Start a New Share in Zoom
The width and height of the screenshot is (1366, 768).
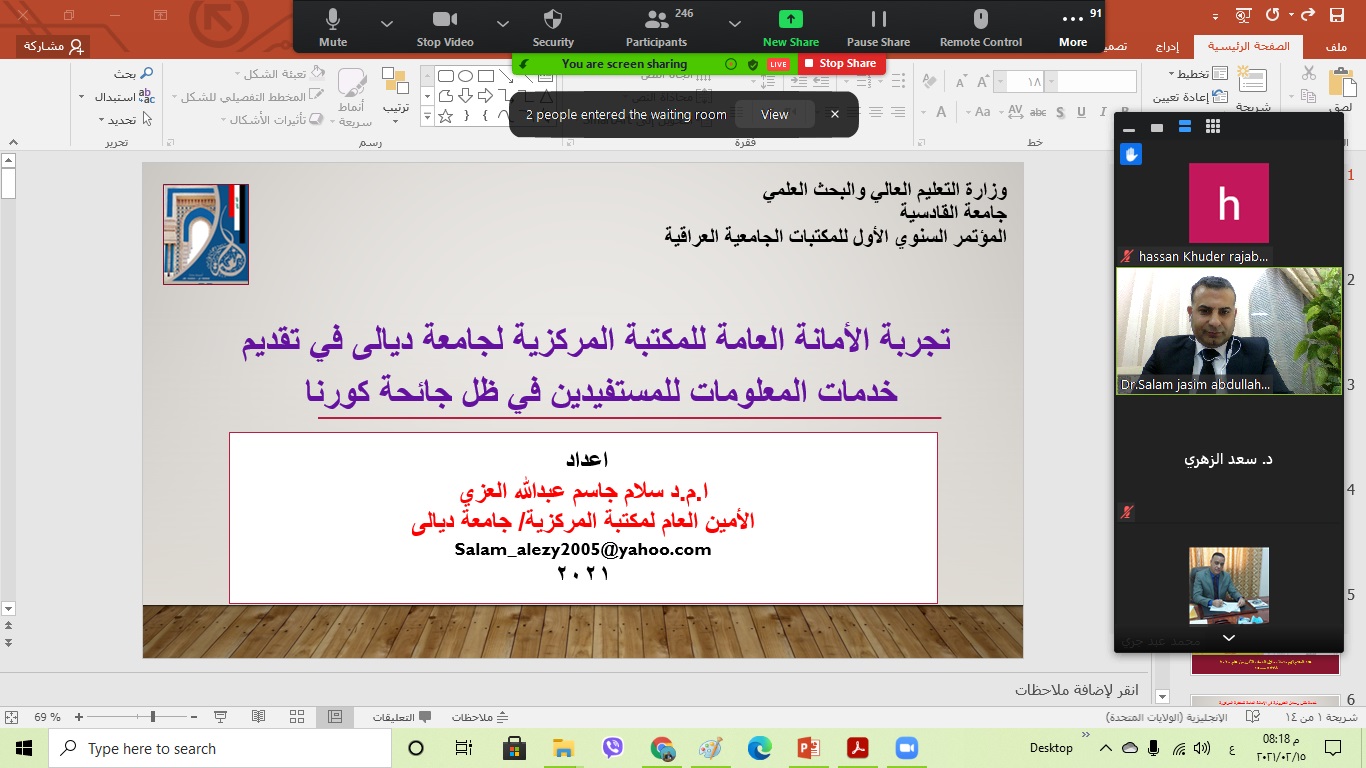790,28
